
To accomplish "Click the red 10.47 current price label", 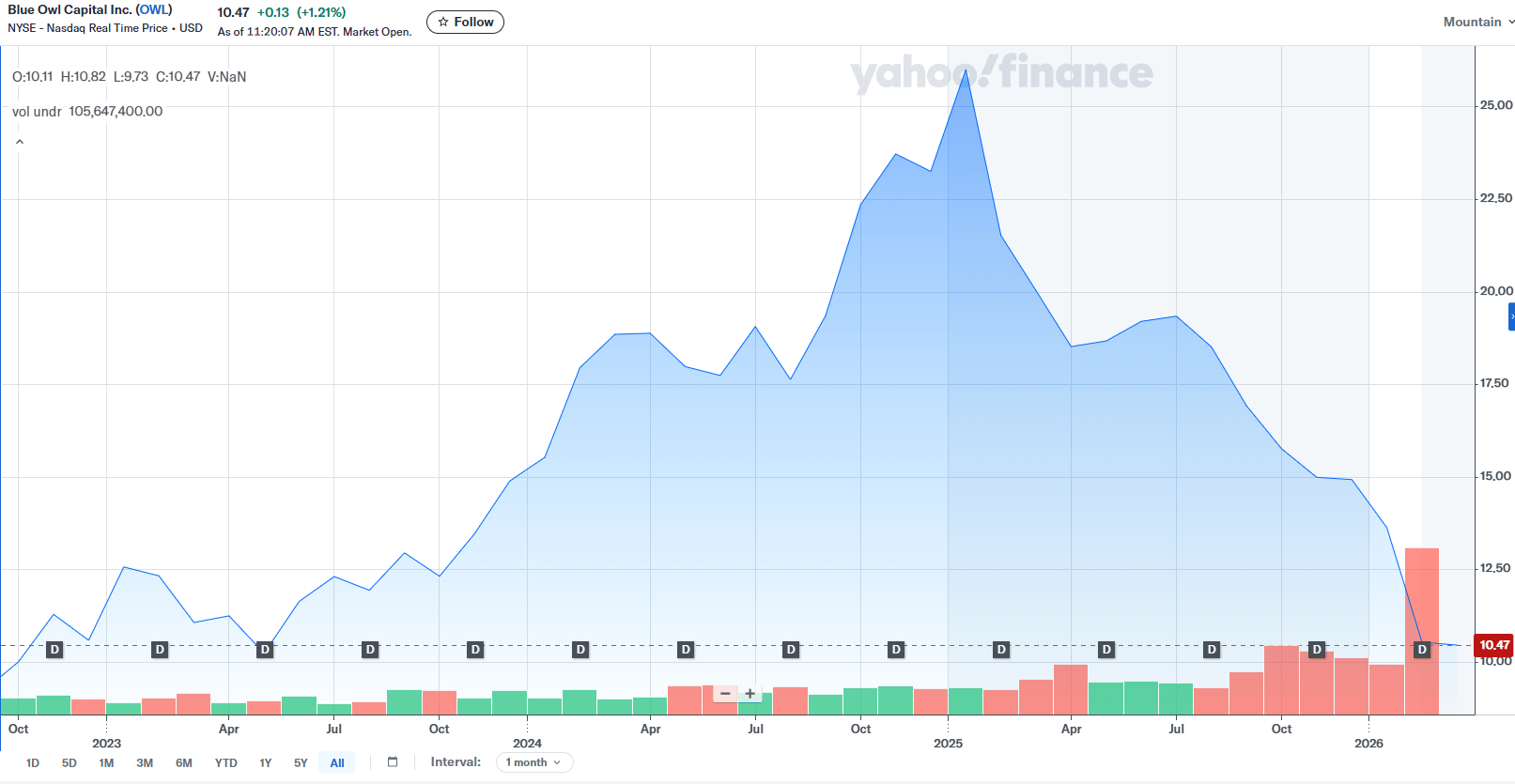I will [x=1494, y=645].
